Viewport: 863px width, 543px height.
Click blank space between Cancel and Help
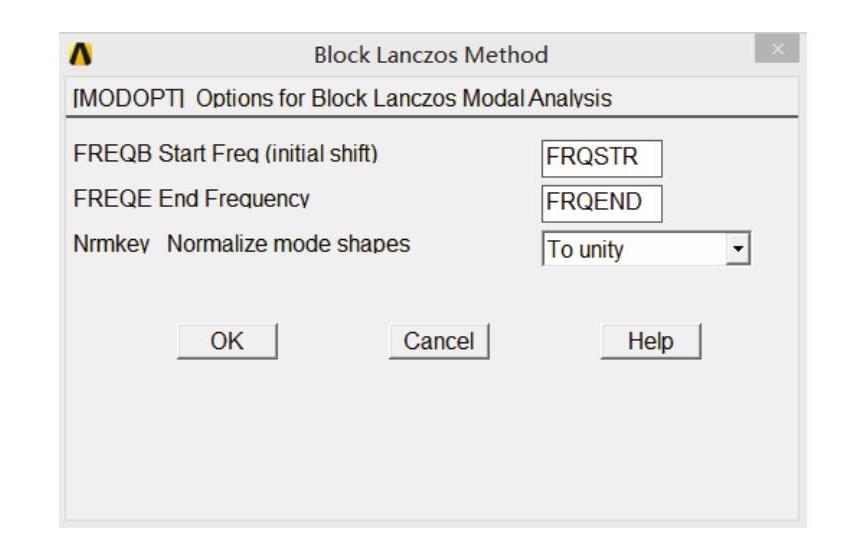pos(545,341)
